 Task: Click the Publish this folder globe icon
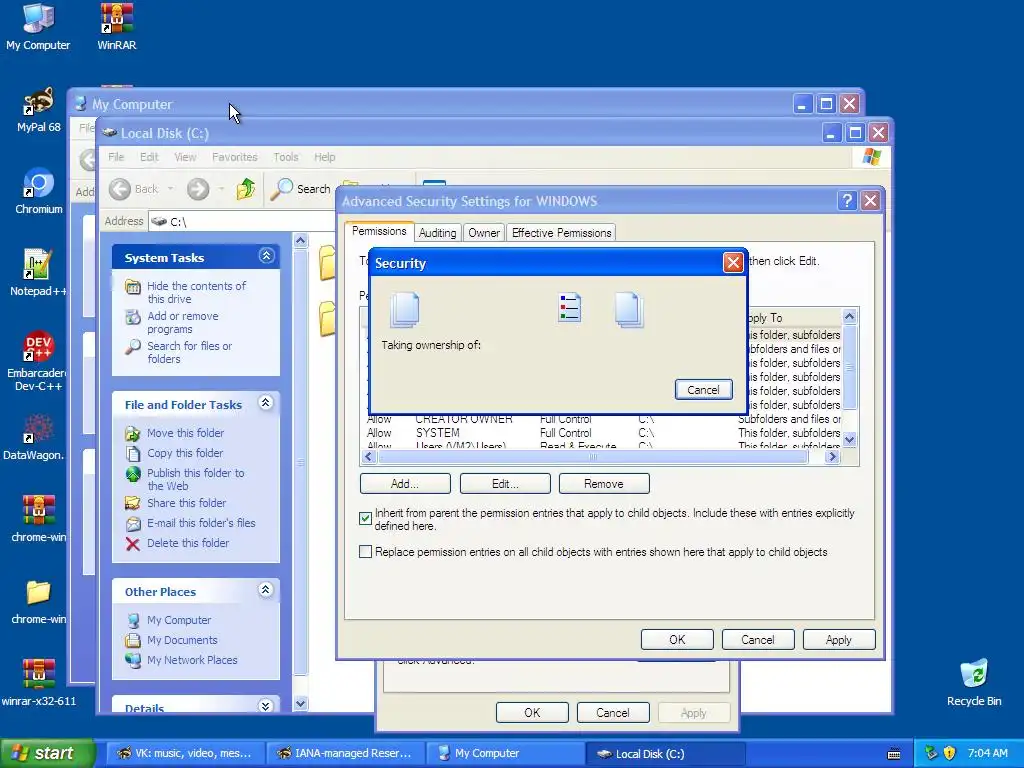[133, 473]
